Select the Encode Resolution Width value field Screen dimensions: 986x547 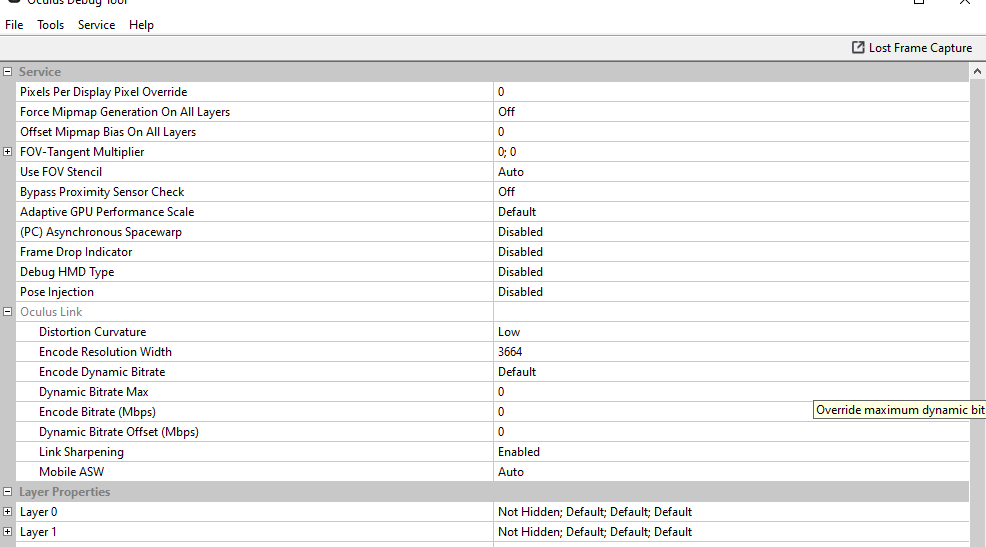[x=730, y=352]
